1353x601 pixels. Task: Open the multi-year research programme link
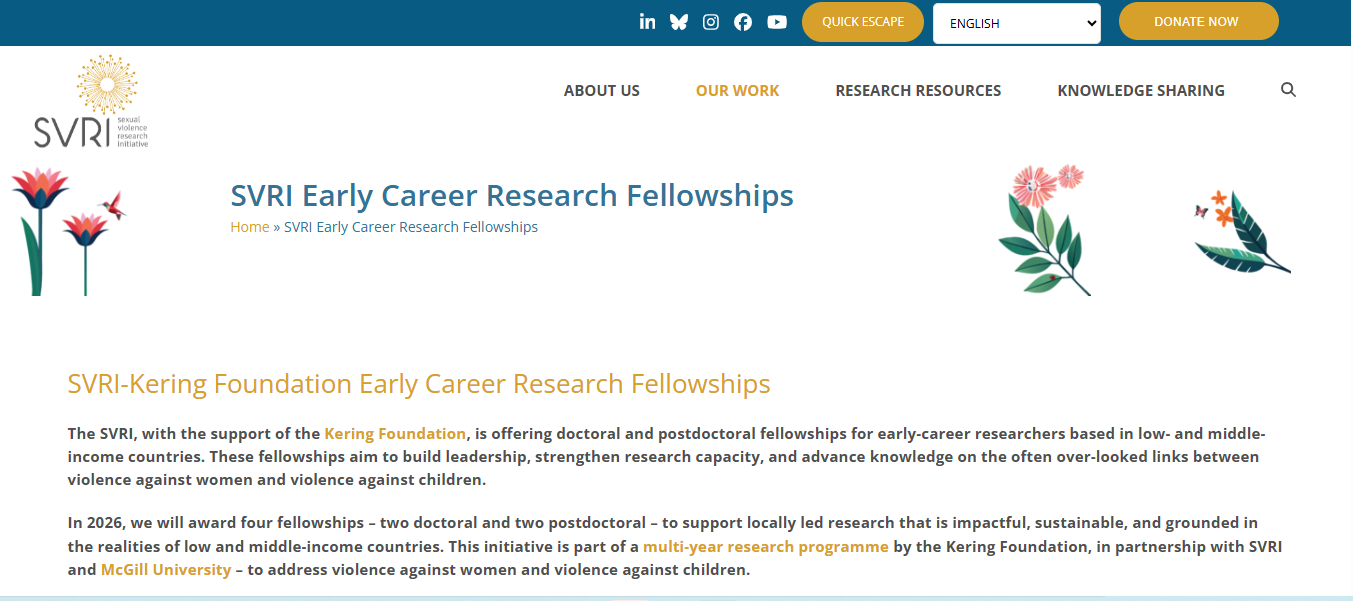[x=766, y=546]
